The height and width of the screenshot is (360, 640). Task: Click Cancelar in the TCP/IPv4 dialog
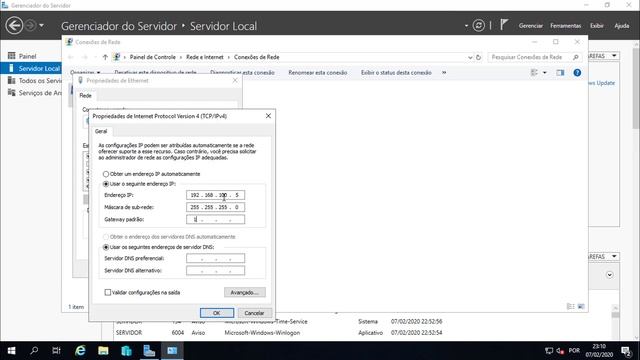pos(254,313)
